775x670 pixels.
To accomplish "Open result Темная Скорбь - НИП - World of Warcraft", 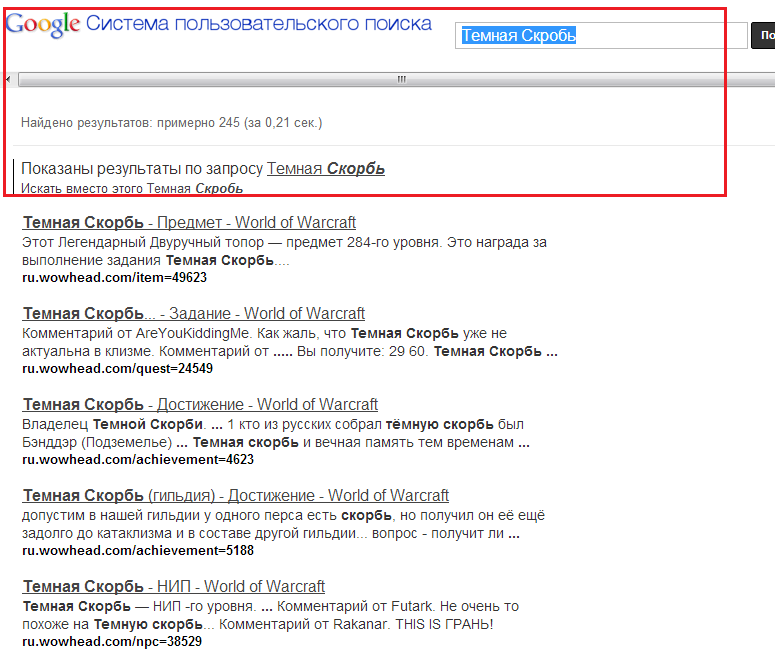I will tap(173, 586).
